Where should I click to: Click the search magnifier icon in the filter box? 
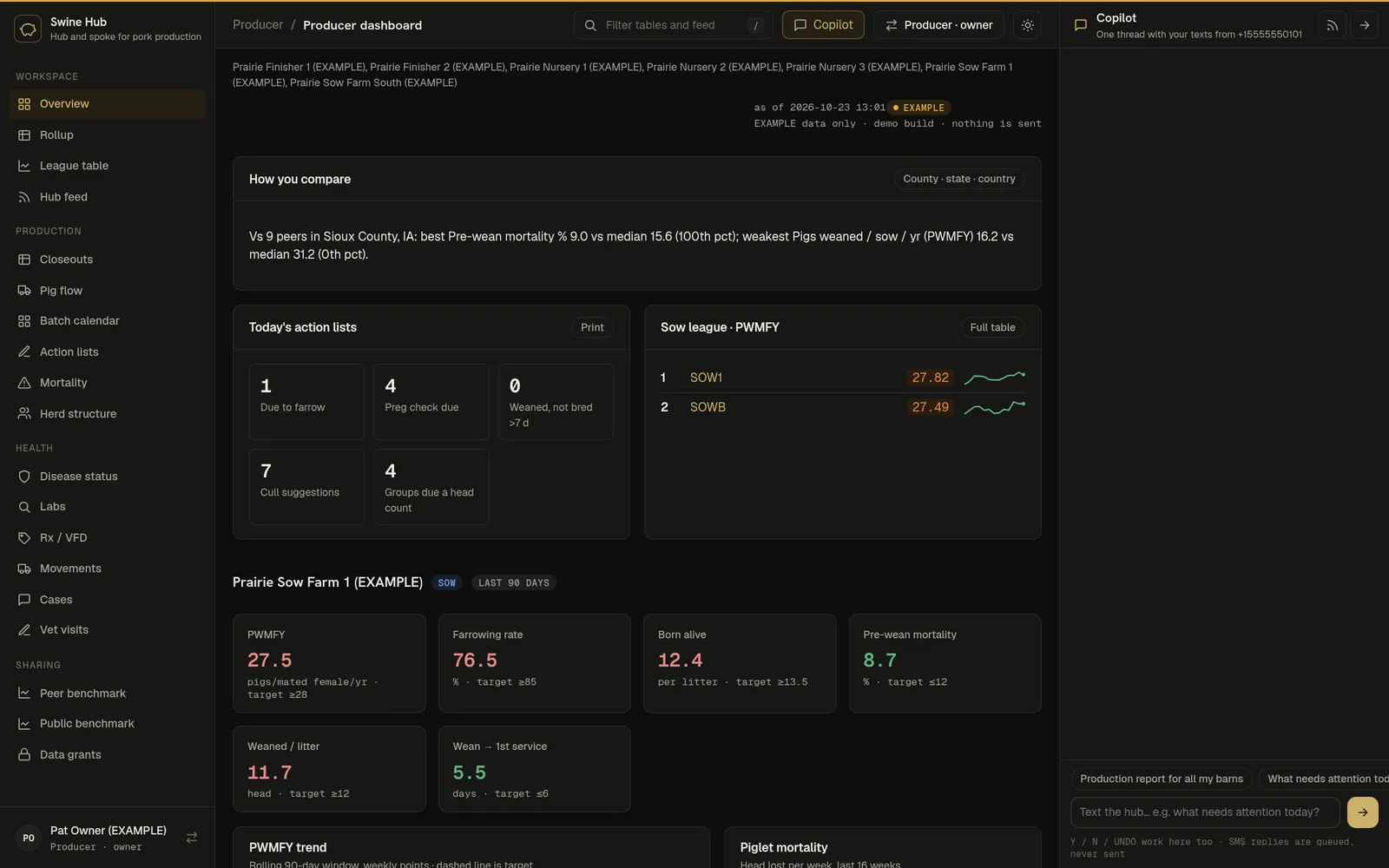click(x=590, y=25)
